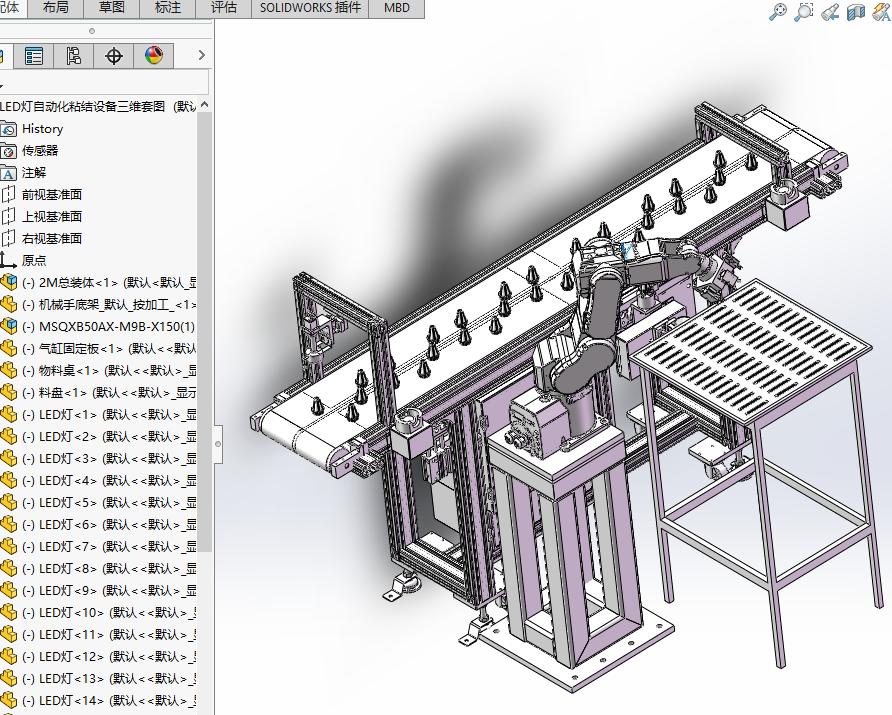
Task: Open the PropertyManager tab icon
Action: pyautogui.click(x=34, y=56)
